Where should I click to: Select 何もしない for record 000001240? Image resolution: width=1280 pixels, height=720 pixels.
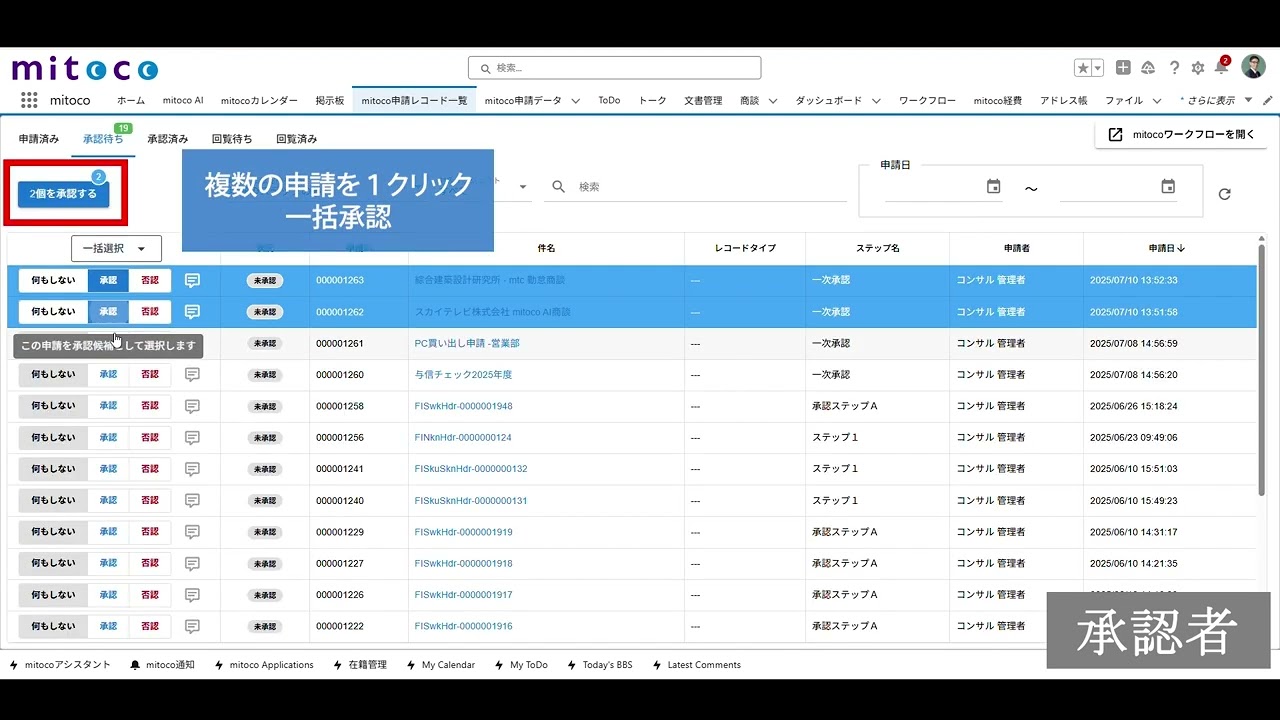coord(53,500)
